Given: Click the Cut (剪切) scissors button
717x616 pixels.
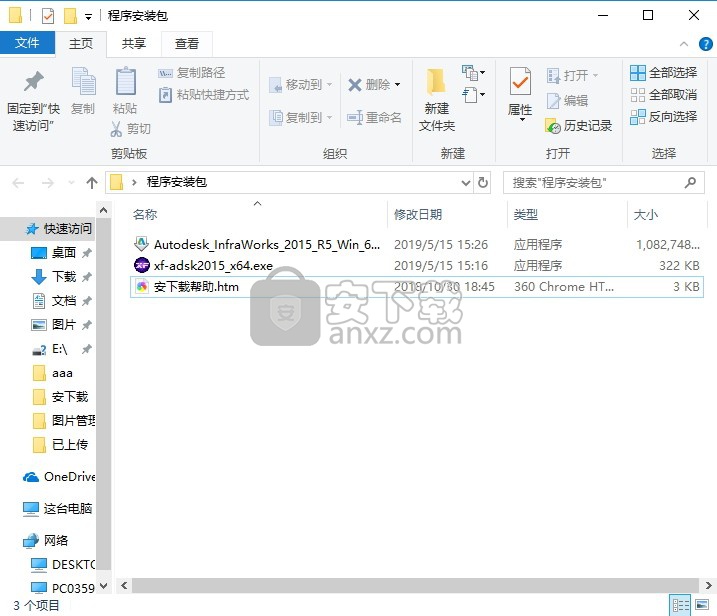Looking at the screenshot, I should click(x=130, y=129).
